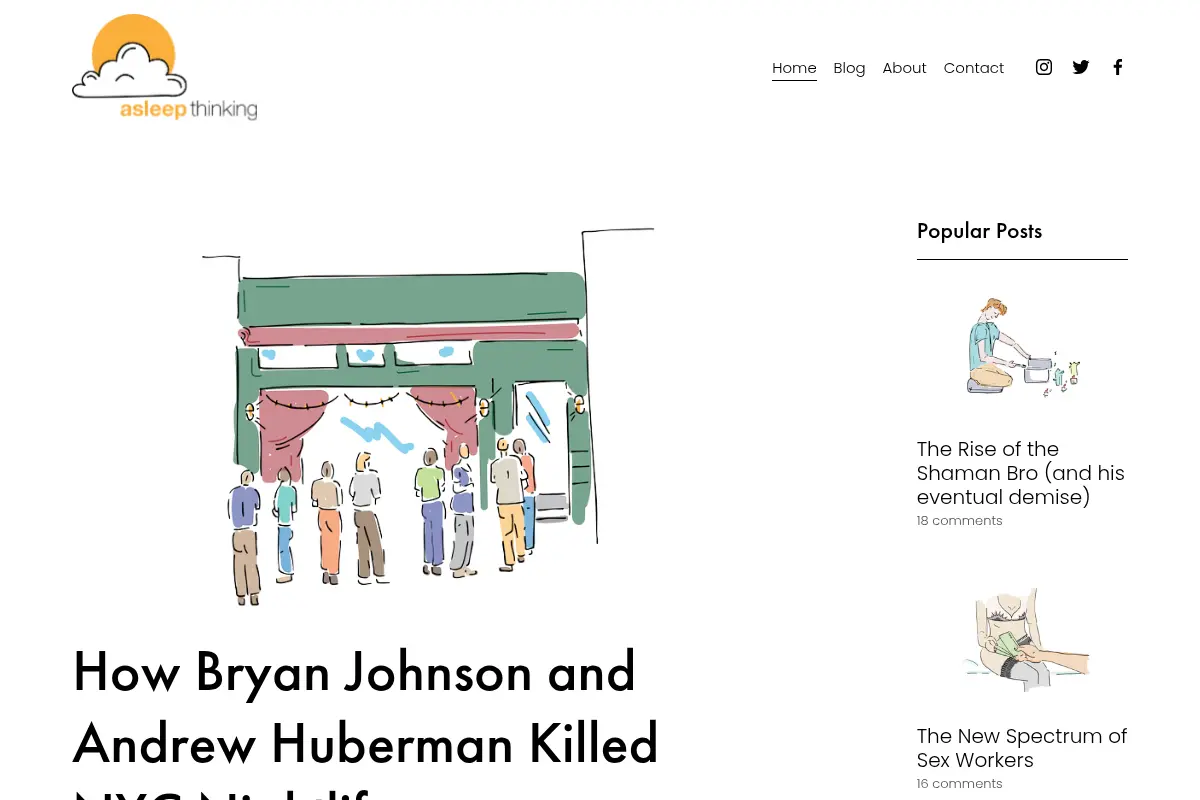Open the About page

904,68
